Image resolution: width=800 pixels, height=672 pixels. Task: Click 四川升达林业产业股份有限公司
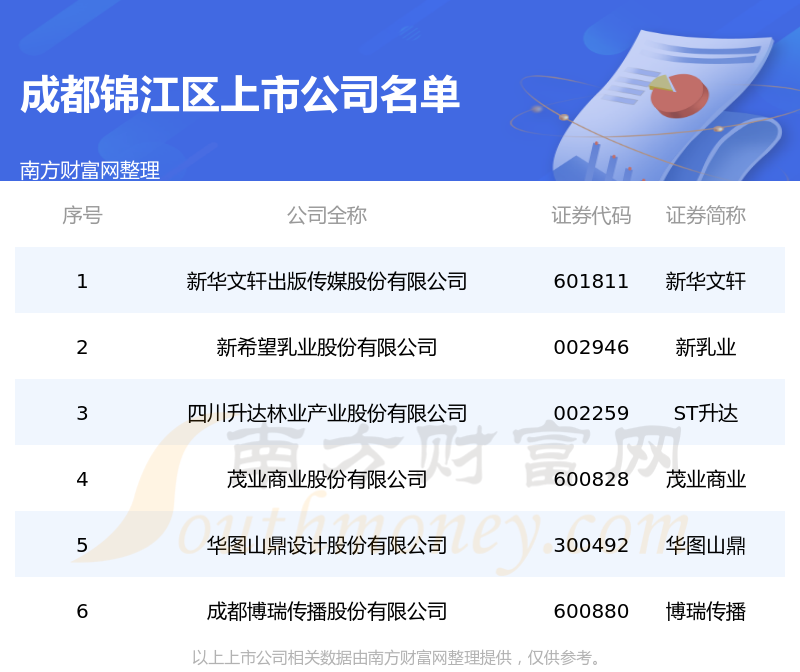coord(327,413)
